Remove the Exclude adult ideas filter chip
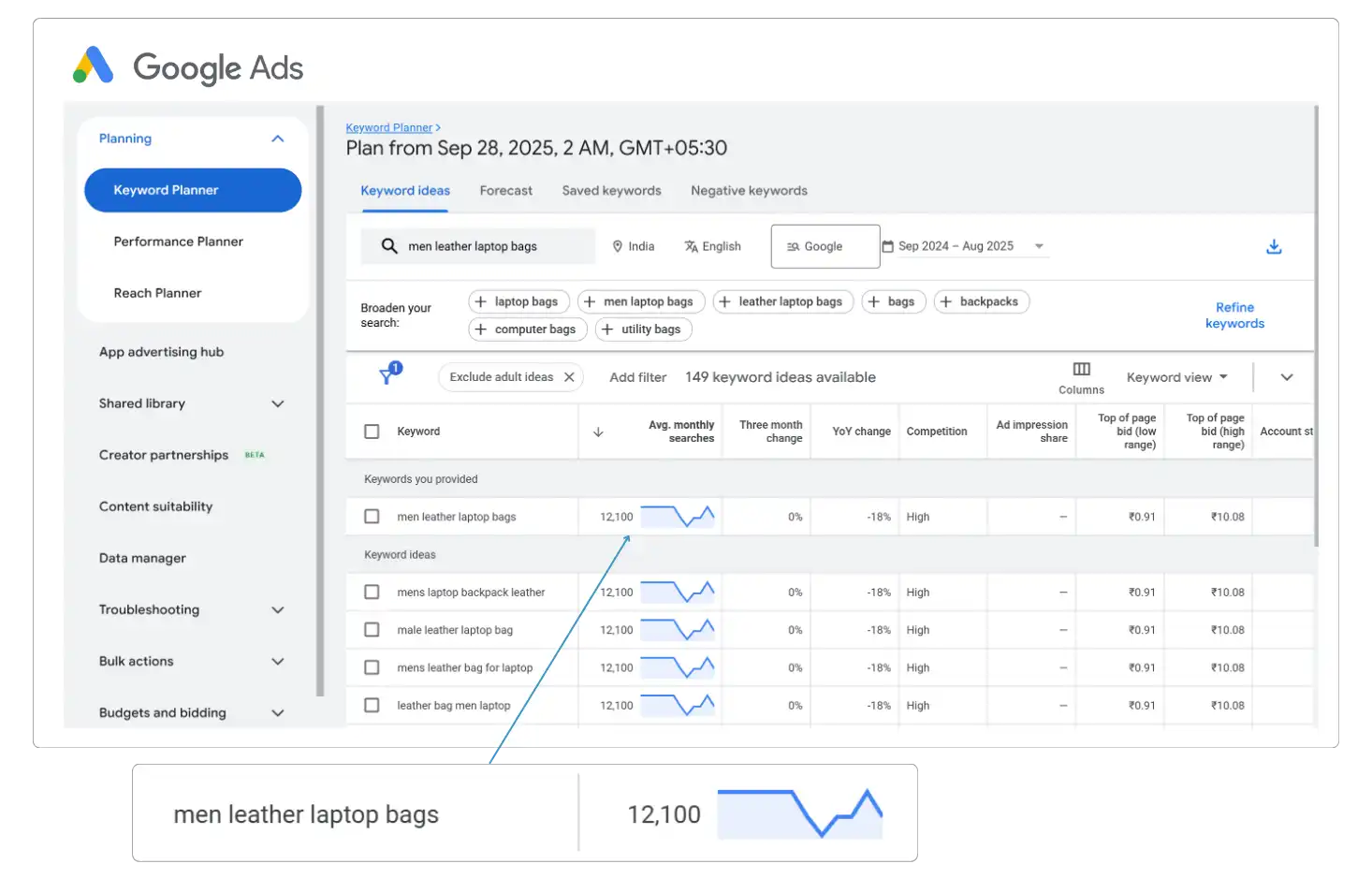Image resolution: width=1372 pixels, height=893 pixels. pyautogui.click(x=569, y=376)
